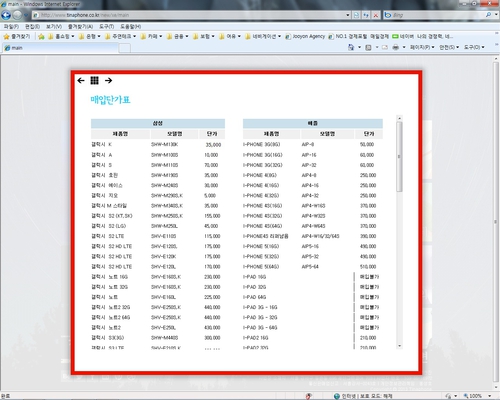Expand the 네비게이션 favorites folder
The height and width of the screenshot is (400, 500).
[263, 36]
